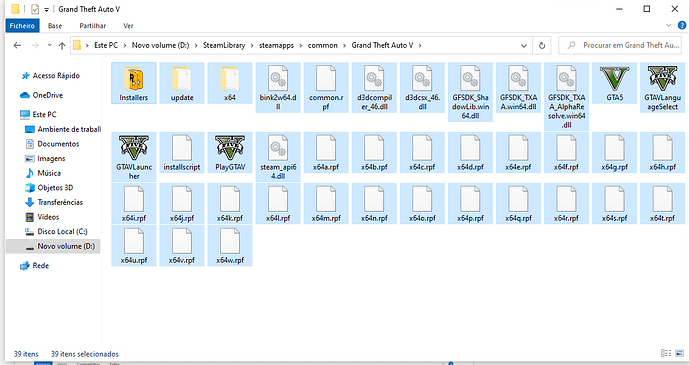The width and height of the screenshot is (690, 365).
Task: Navigate to steamapps in address bar
Action: 276,45
